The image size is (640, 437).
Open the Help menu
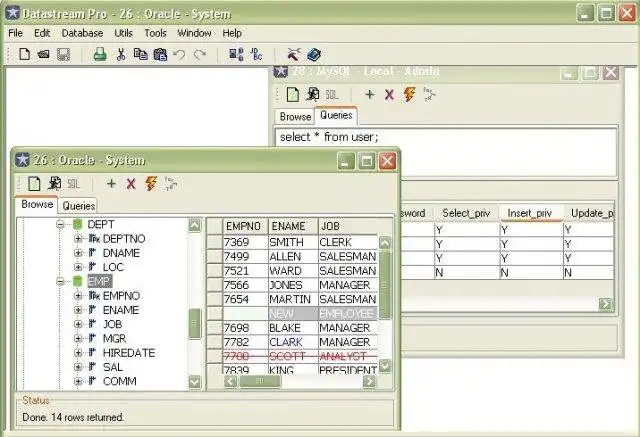point(232,33)
